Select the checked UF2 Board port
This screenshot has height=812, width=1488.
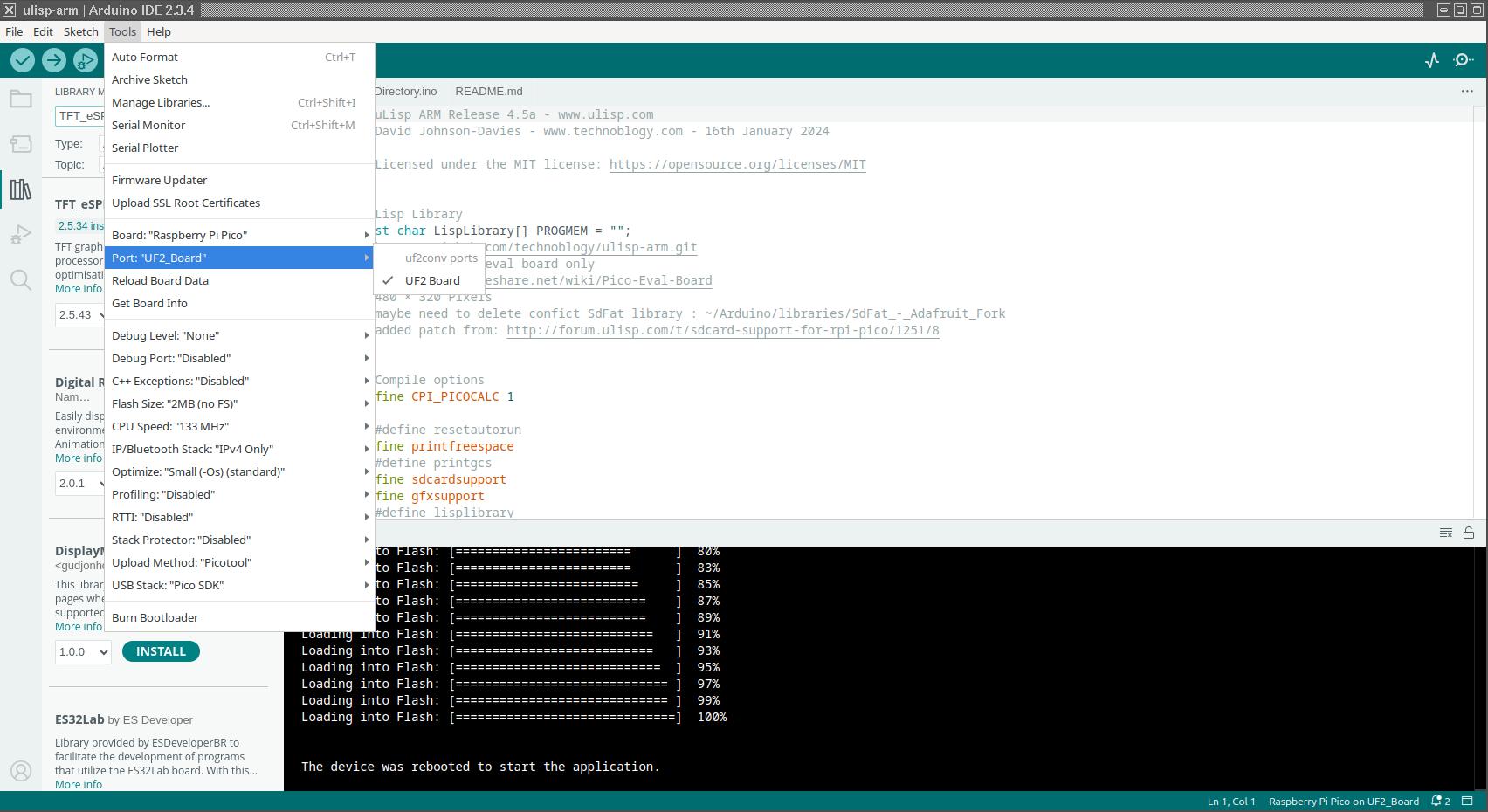click(x=432, y=280)
